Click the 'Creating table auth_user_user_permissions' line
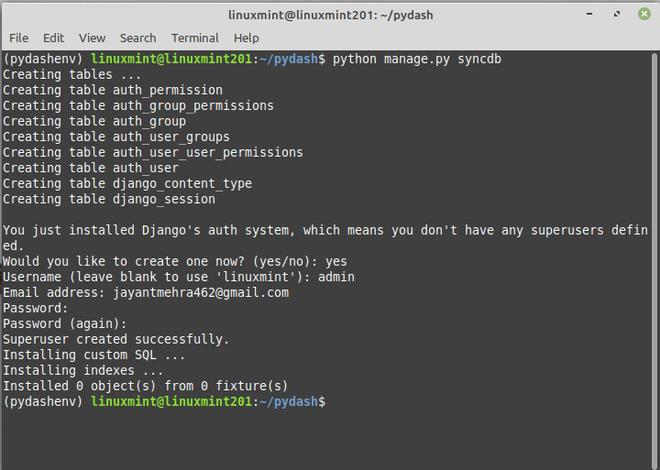Viewport: 660px width, 470px height. point(152,153)
